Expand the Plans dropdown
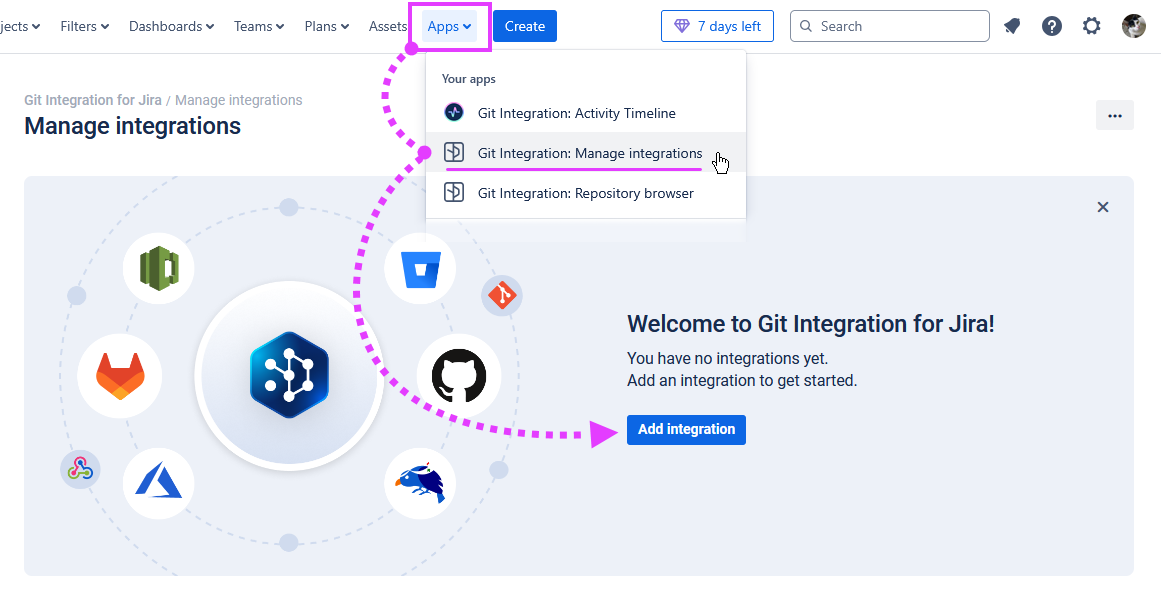Screen dimensions: 1161x601 (x=327, y=26)
